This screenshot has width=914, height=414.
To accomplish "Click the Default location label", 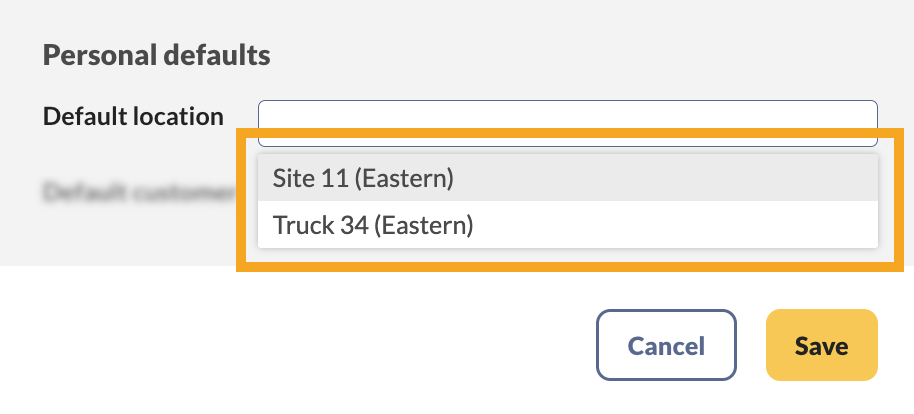I will (x=133, y=116).
